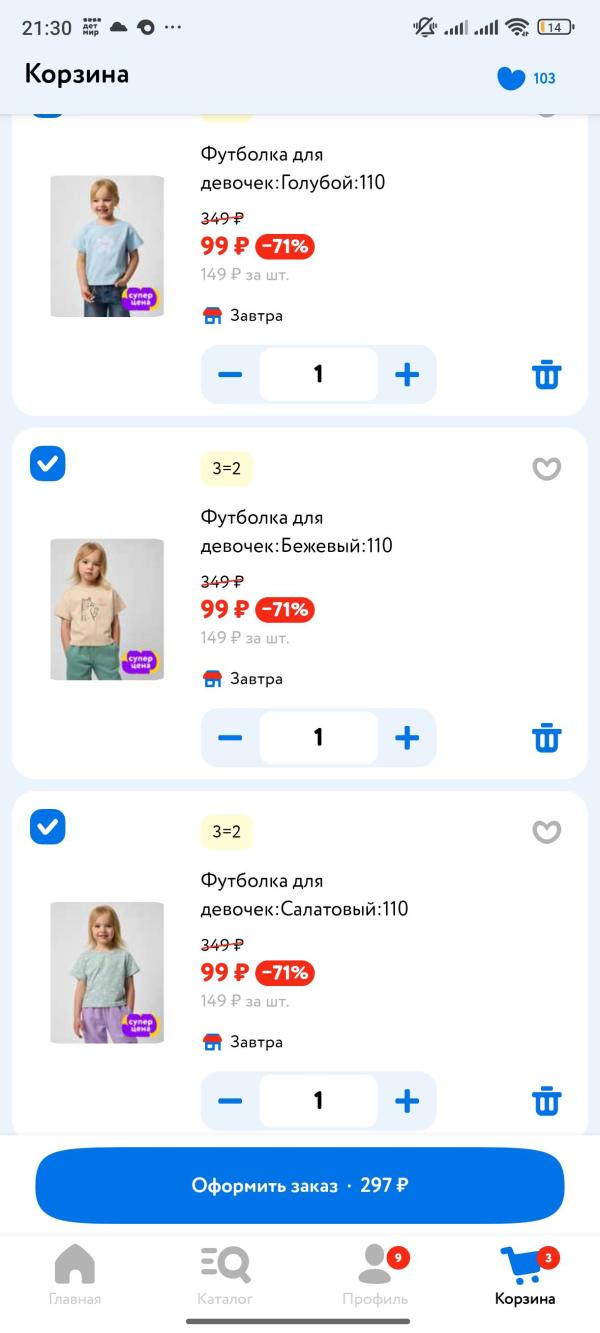Viewport: 600px width, 1333px height.
Task: Tap trash icon for Салатовый t-shirt
Action: point(546,1101)
